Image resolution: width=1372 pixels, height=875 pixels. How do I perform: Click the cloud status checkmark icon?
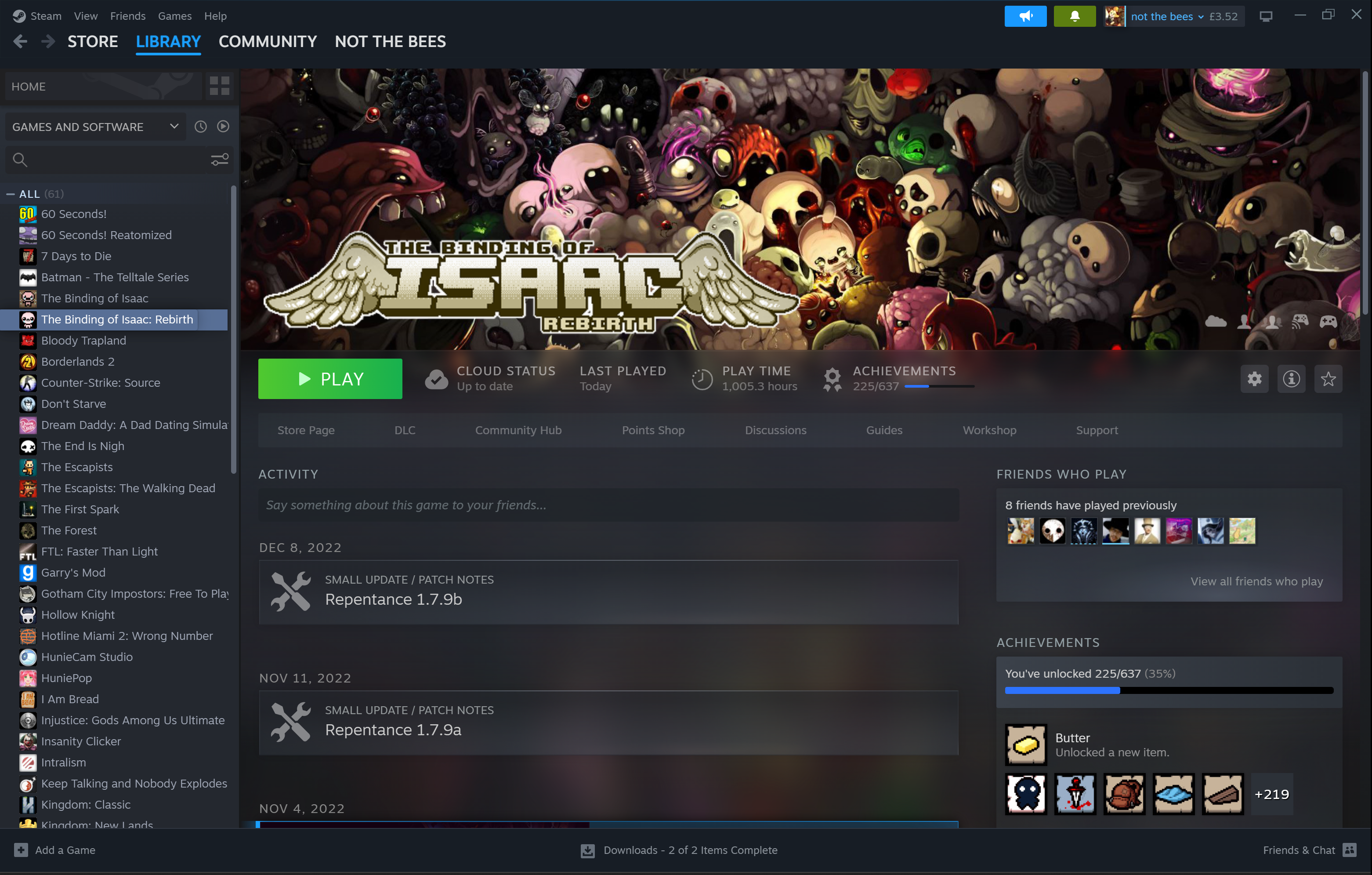(436, 379)
